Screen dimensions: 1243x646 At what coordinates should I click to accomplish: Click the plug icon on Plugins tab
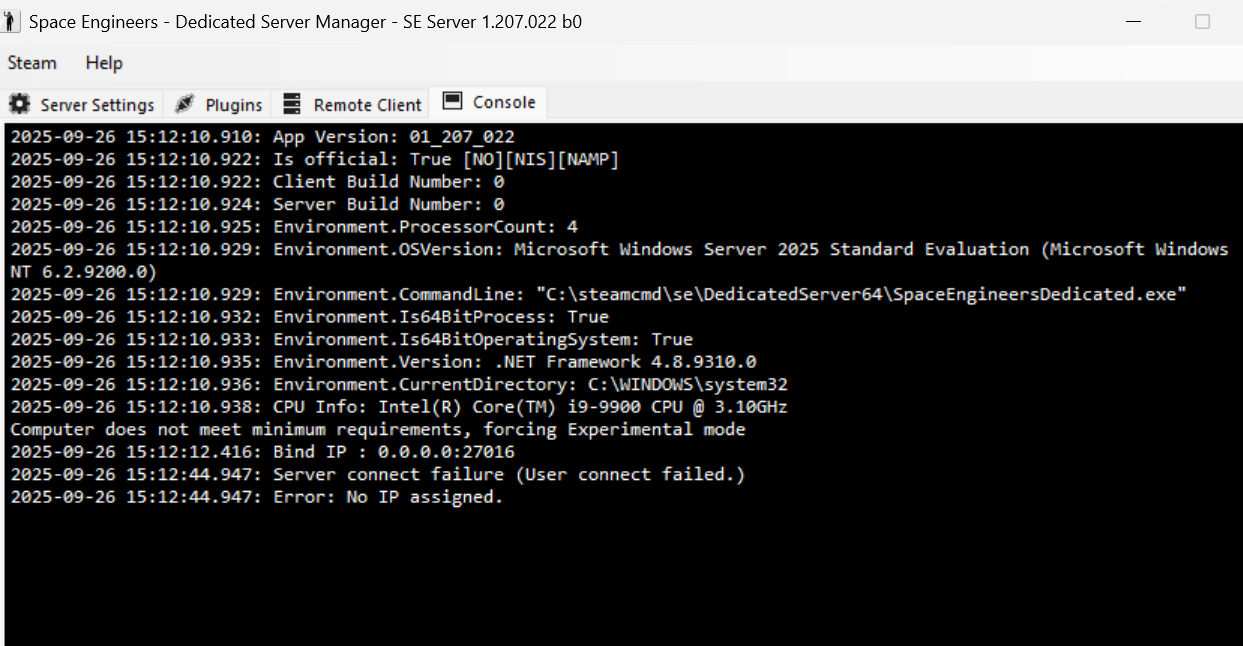point(184,104)
